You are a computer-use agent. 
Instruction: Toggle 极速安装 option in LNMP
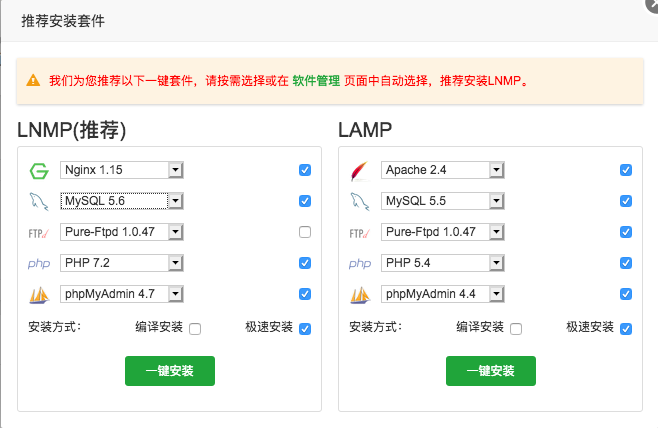(305, 329)
